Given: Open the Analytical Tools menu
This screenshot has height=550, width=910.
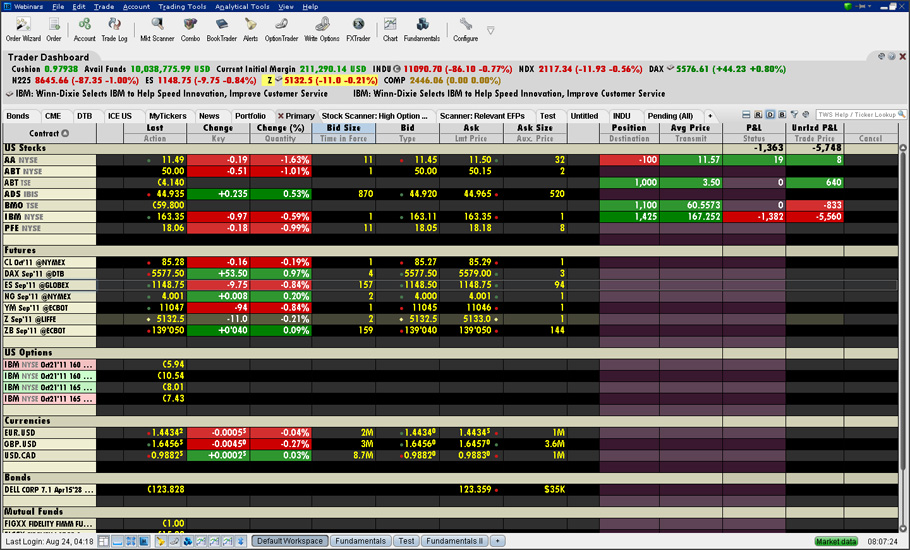Looking at the screenshot, I should pyautogui.click(x=242, y=6).
